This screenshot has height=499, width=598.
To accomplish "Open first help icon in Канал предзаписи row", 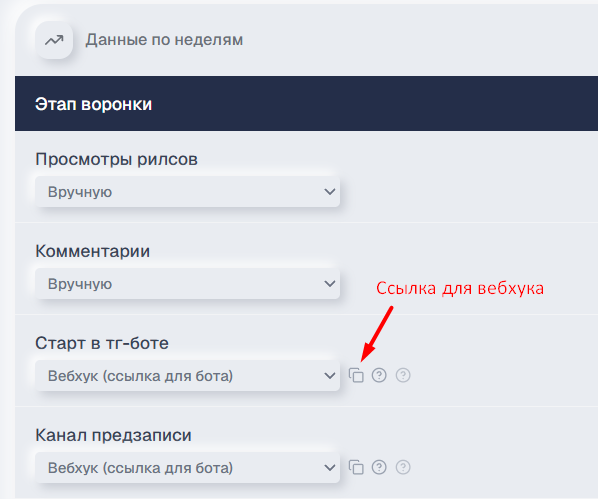I will click(x=379, y=467).
